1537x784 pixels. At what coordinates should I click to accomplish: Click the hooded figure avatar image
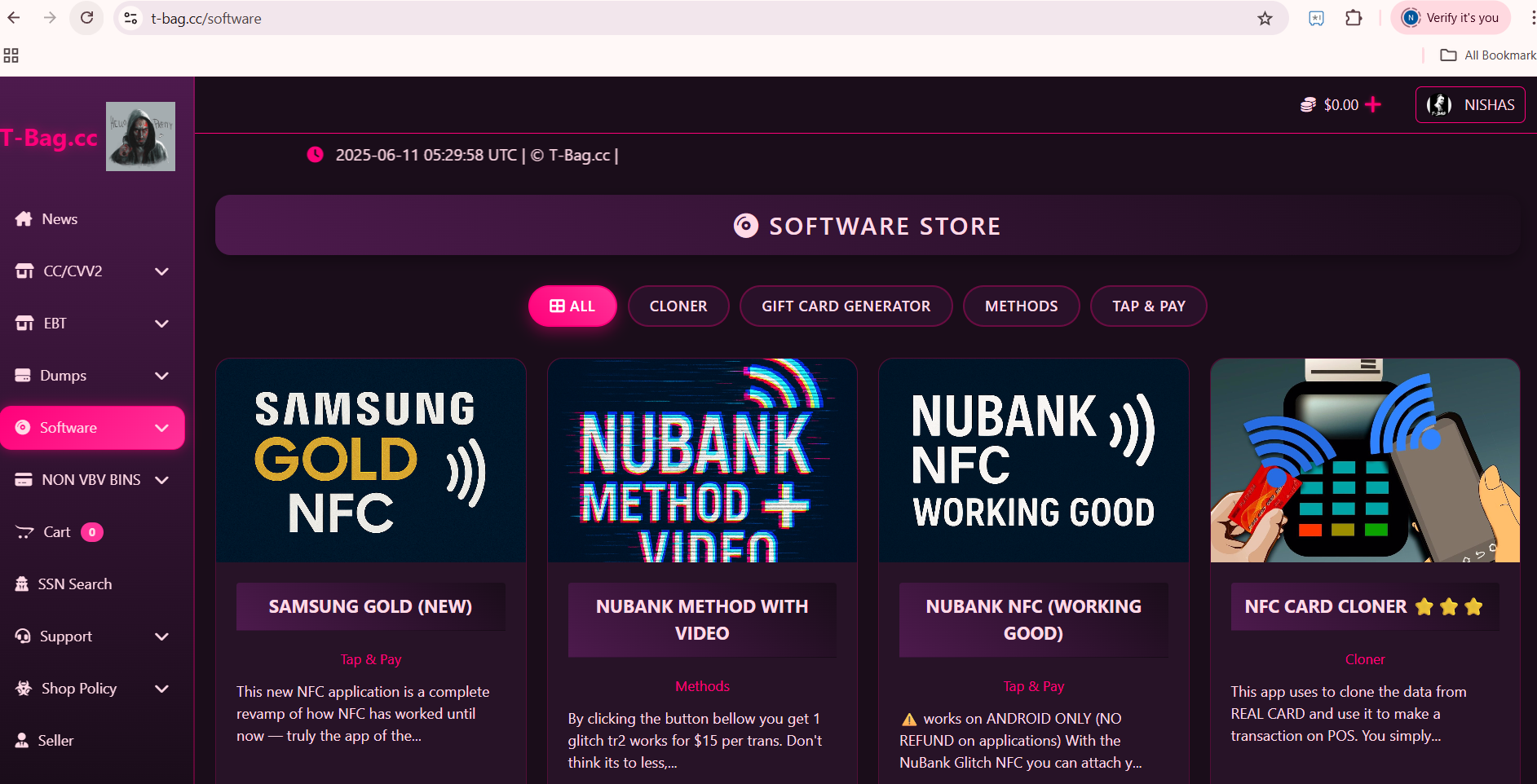(140, 136)
